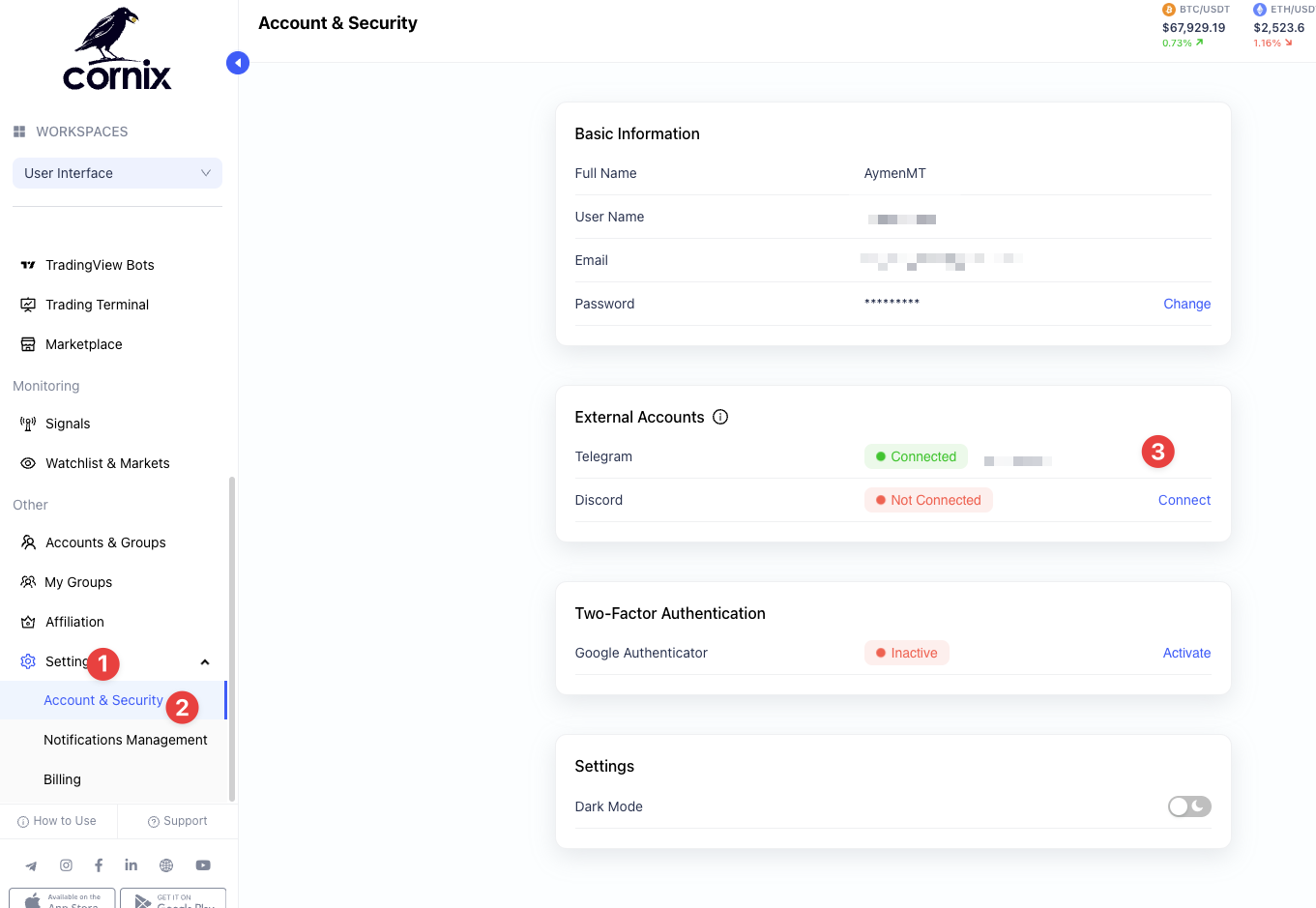Click the sidebar vertical scrollbar

[231, 638]
